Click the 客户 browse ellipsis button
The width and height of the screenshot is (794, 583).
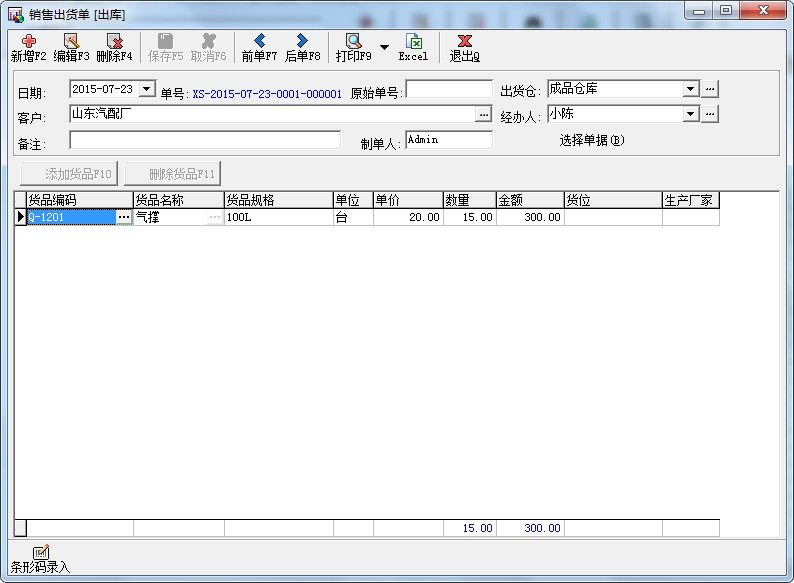[x=483, y=115]
